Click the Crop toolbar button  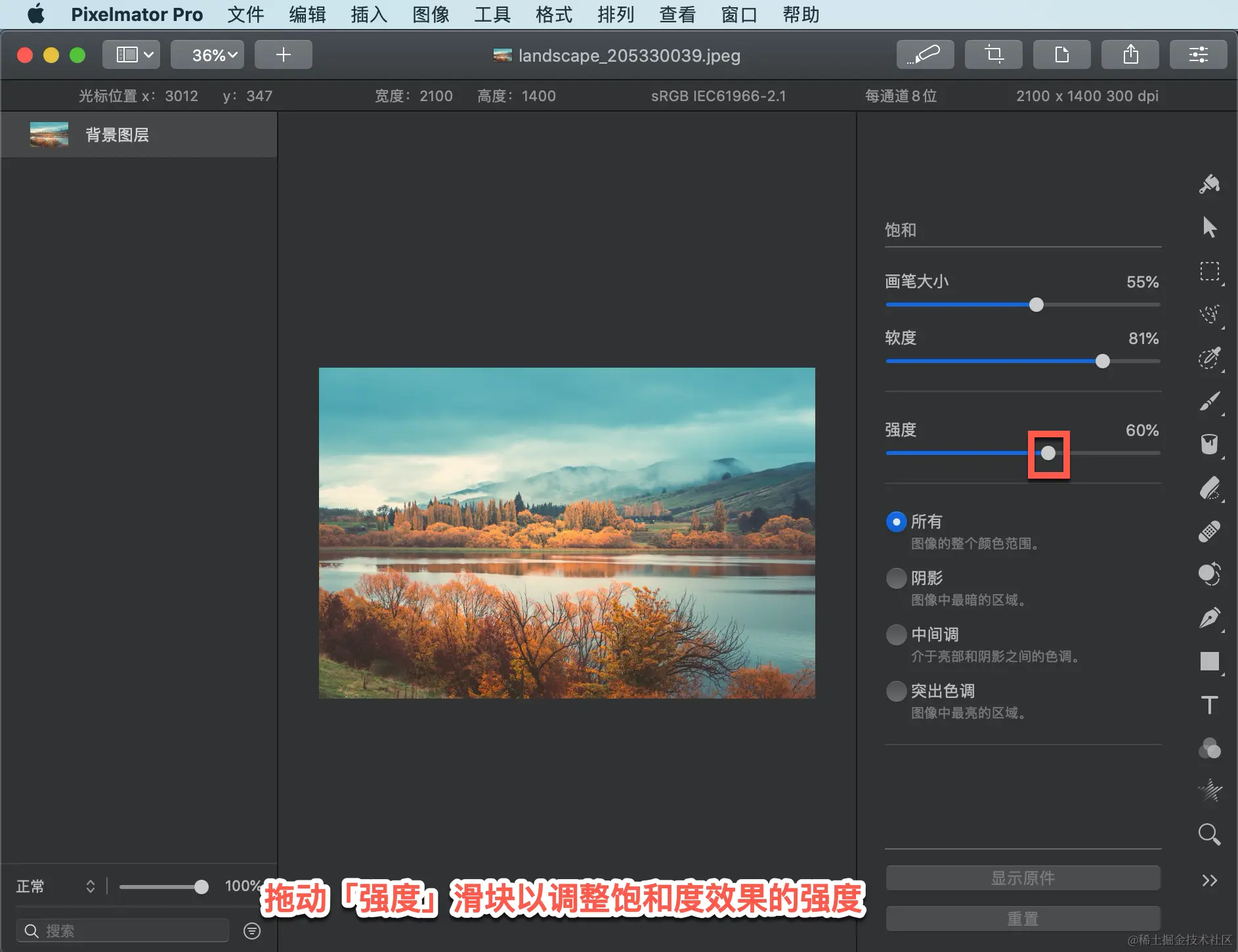coord(994,54)
